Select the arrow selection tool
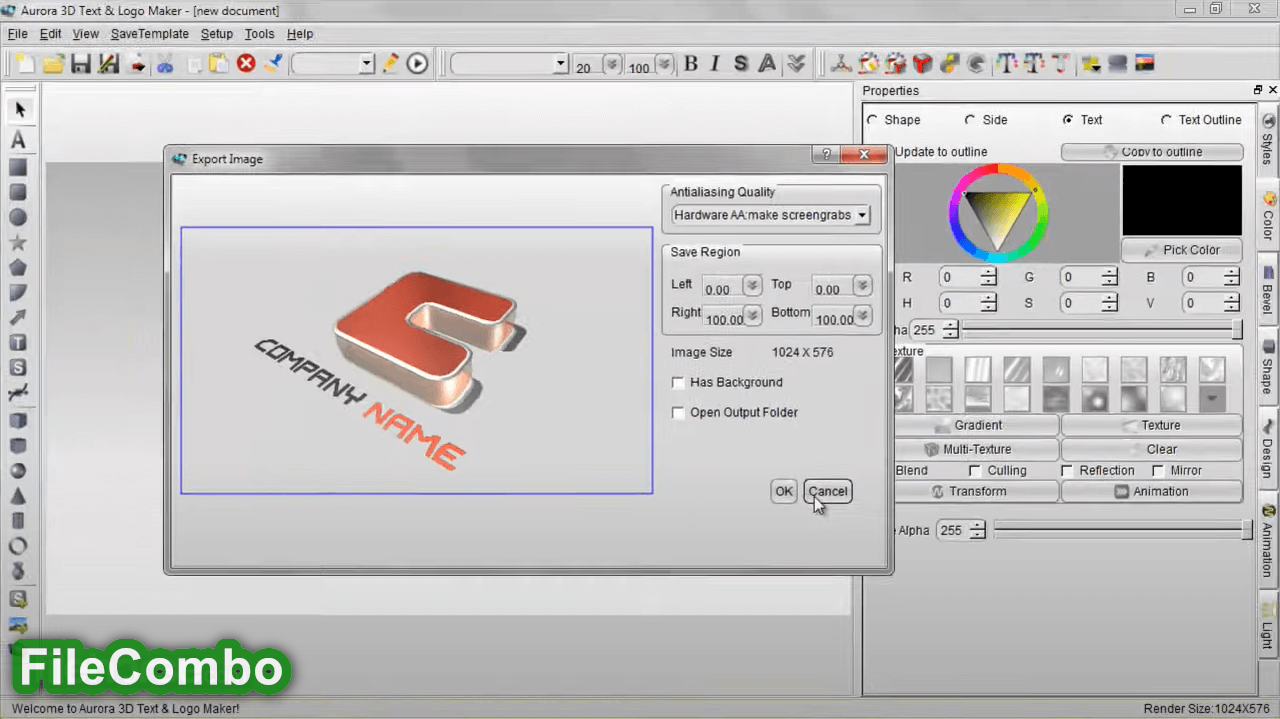The height and width of the screenshot is (719, 1280). point(20,110)
